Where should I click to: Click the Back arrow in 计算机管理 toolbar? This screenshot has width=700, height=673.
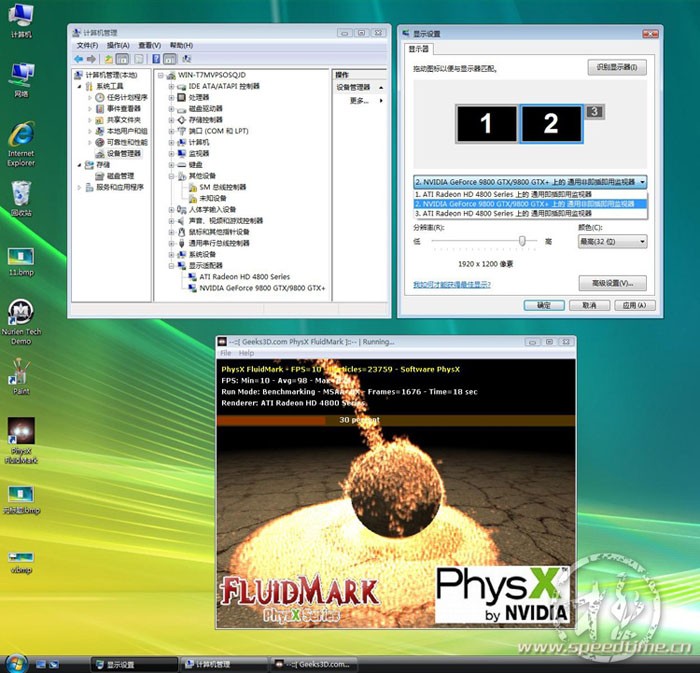pyautogui.click(x=79, y=59)
